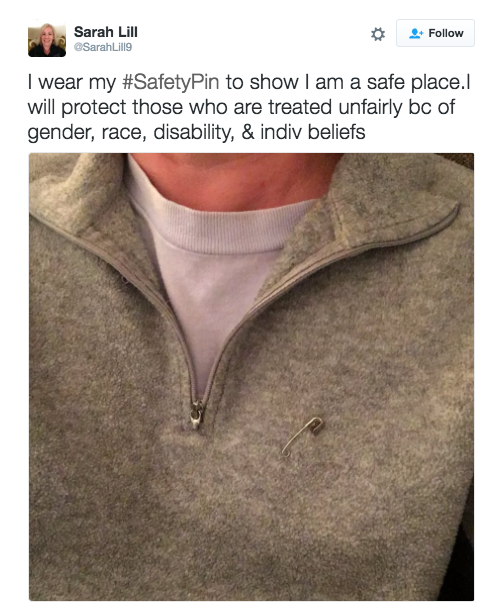Viewport: 503px width, 608px height.
Task: Click the word "Follow" label text
Action: pyautogui.click(x=446, y=33)
